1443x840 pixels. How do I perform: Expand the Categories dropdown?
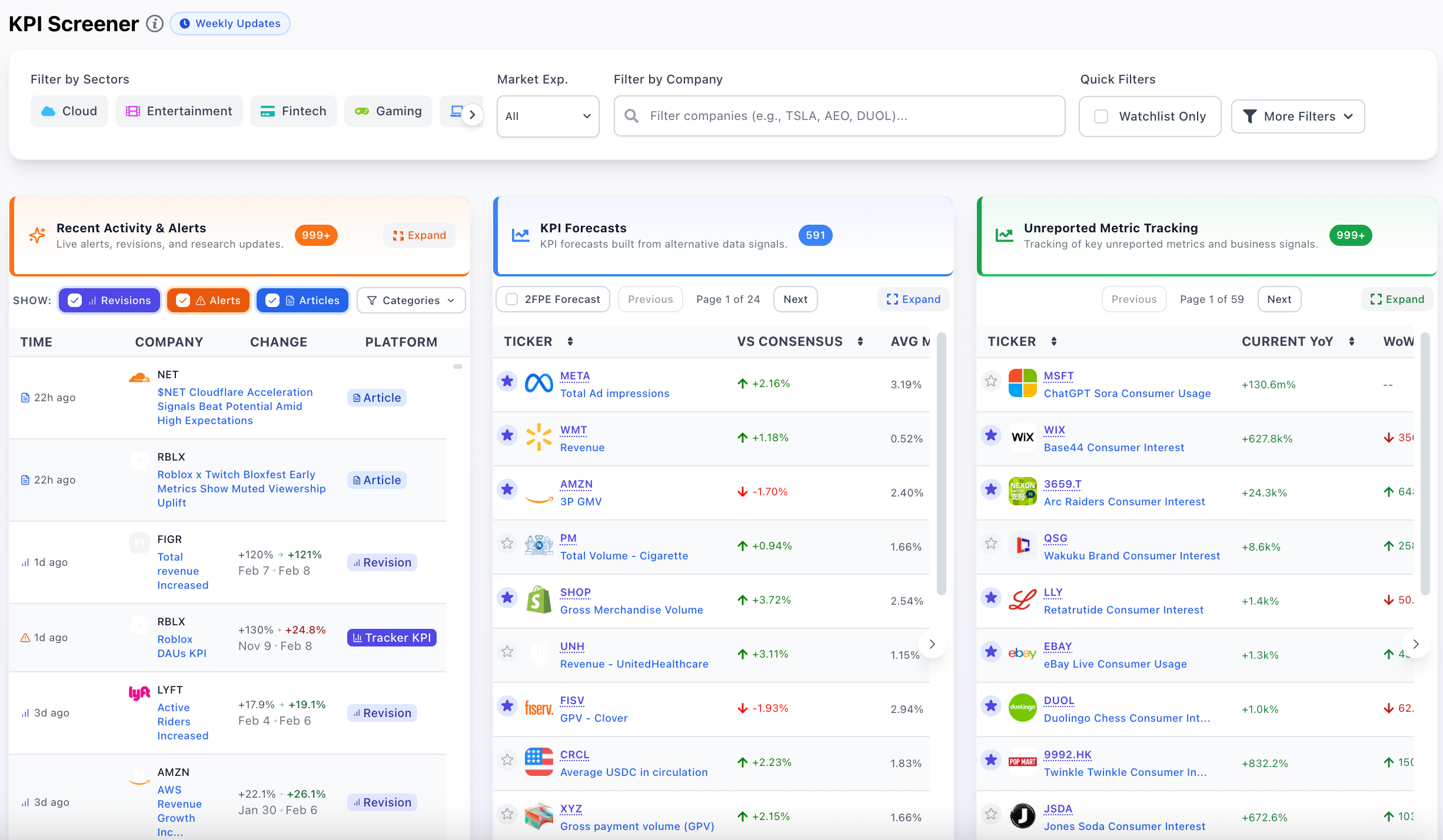pyautogui.click(x=411, y=301)
